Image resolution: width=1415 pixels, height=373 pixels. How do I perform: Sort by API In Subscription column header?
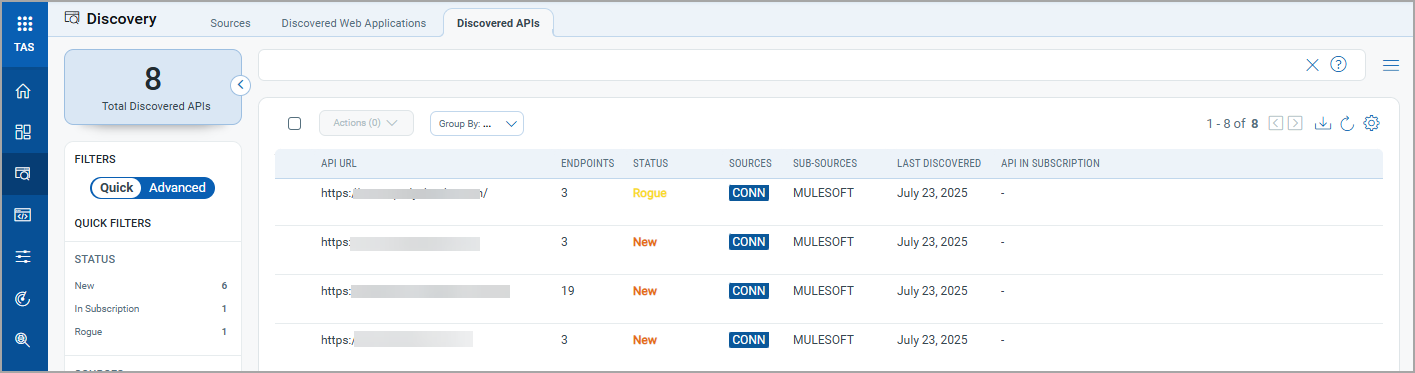click(x=1050, y=164)
